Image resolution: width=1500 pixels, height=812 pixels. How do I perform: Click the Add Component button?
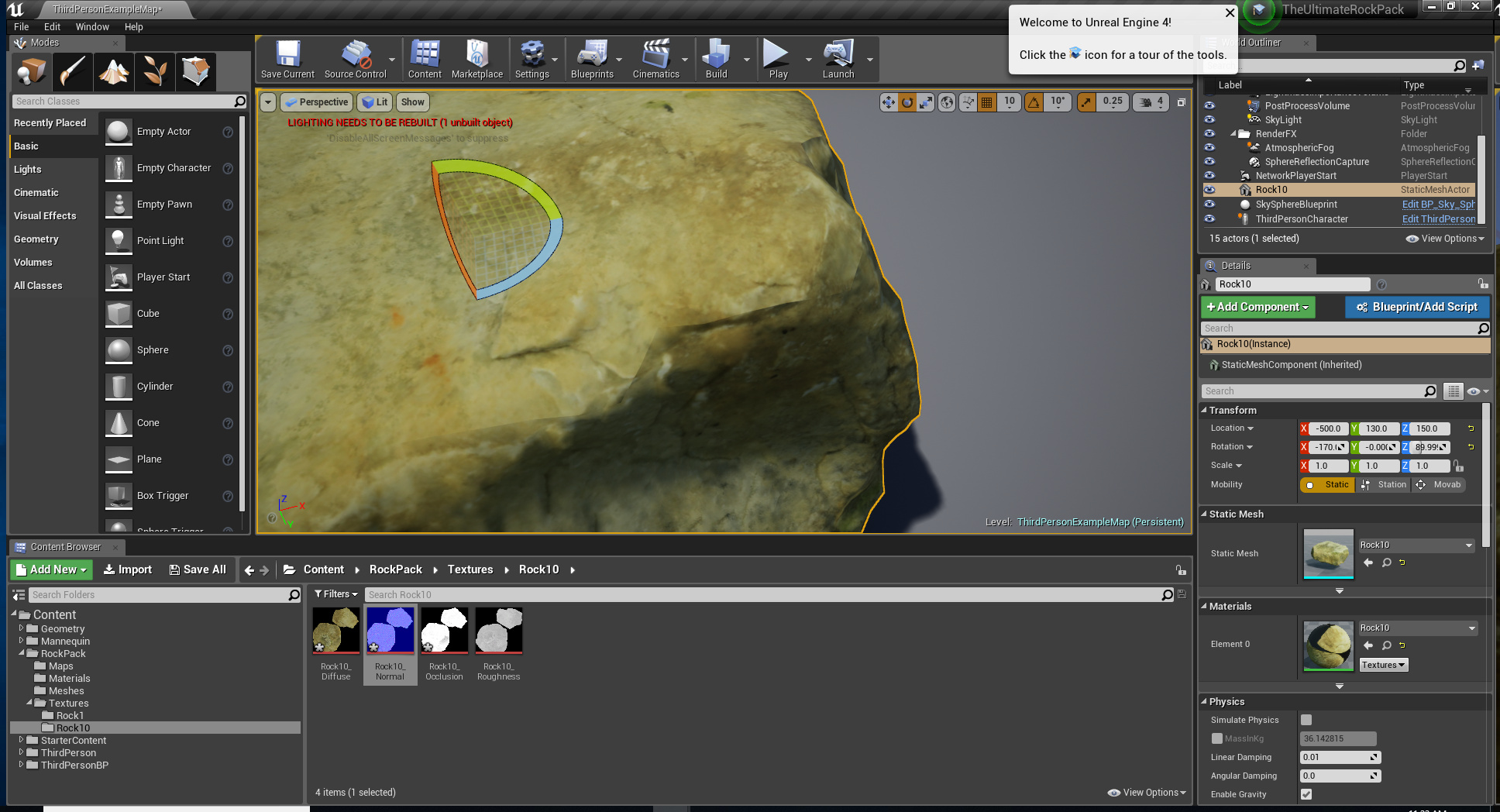(x=1257, y=307)
